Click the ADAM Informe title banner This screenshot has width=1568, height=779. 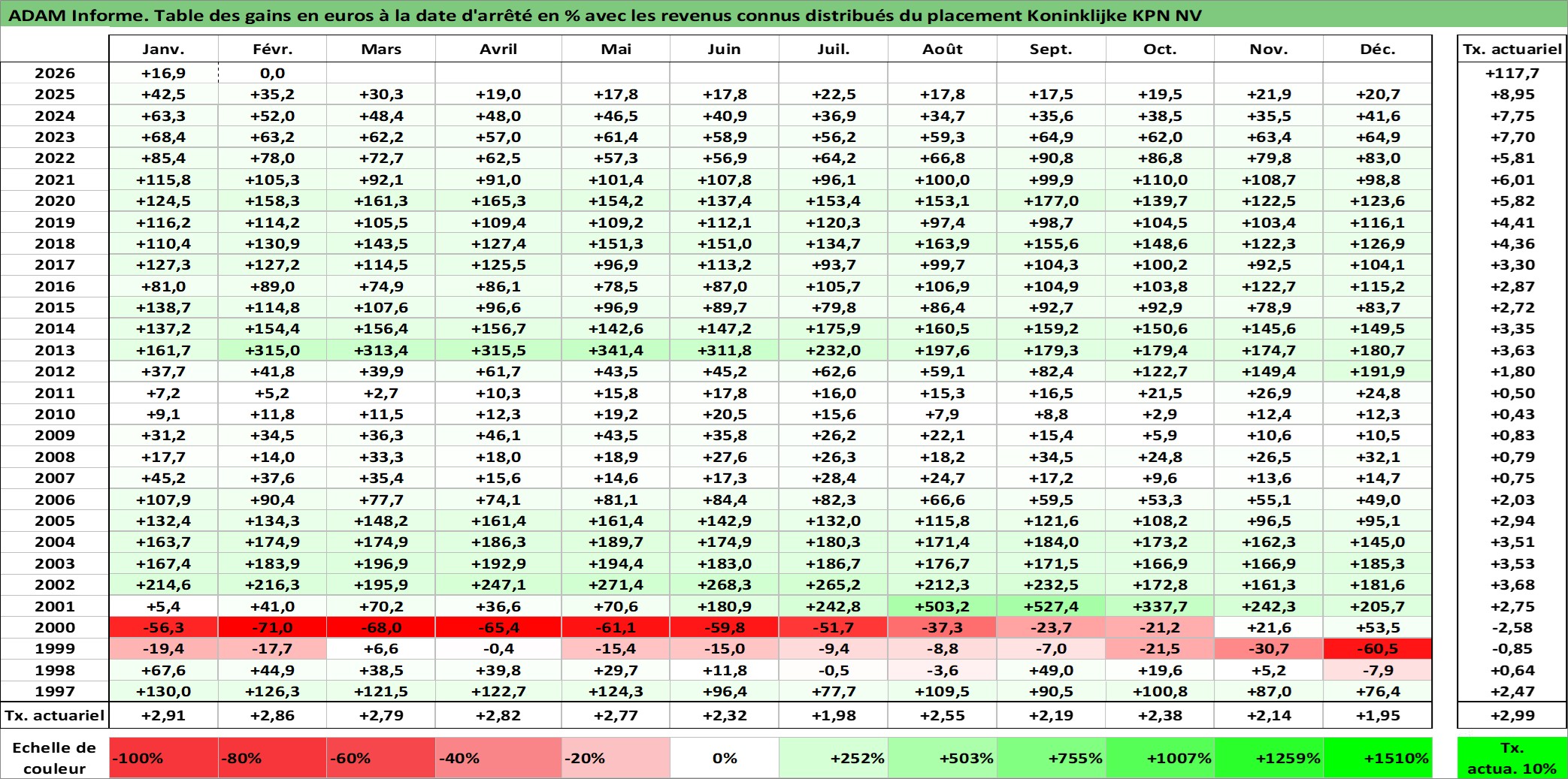784,15
